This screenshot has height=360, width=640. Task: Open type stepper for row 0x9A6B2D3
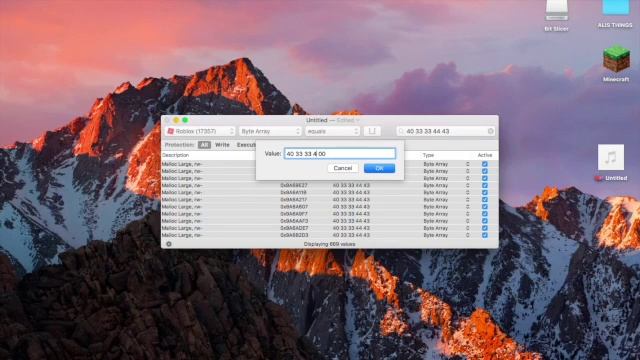point(468,235)
